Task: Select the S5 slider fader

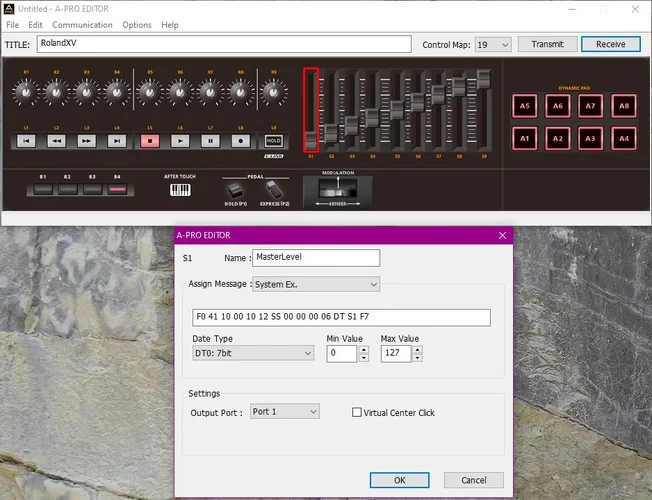Action: [x=397, y=110]
